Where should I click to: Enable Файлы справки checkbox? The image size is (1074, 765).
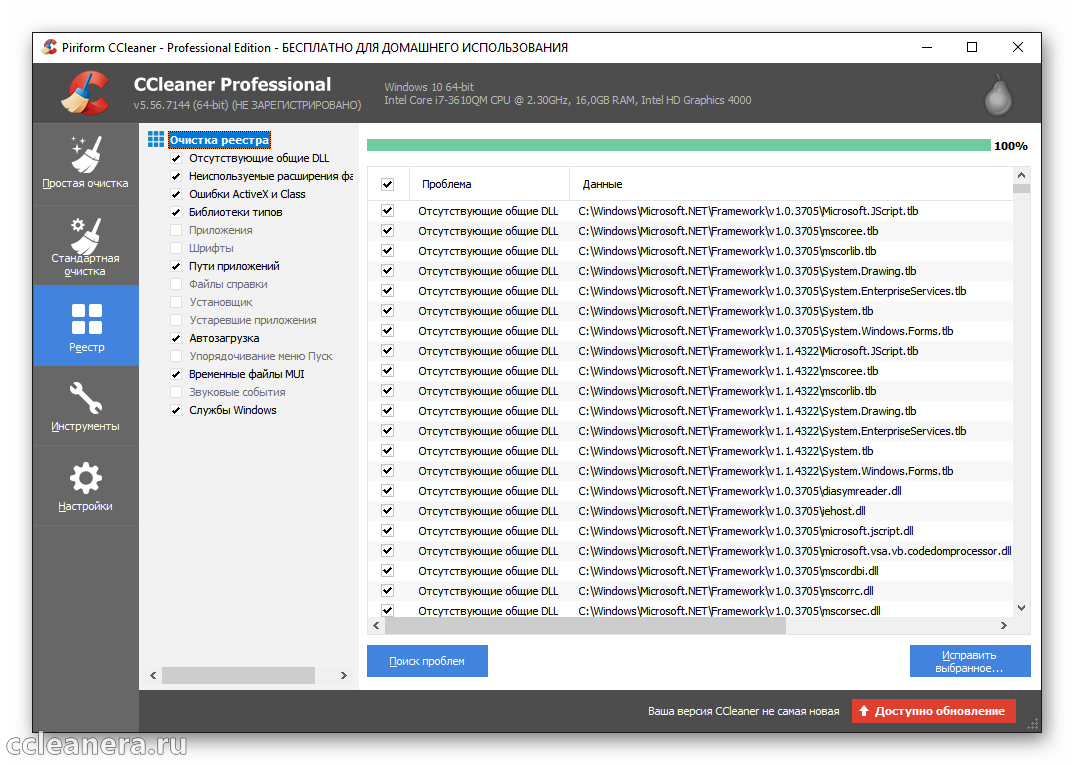pos(176,284)
